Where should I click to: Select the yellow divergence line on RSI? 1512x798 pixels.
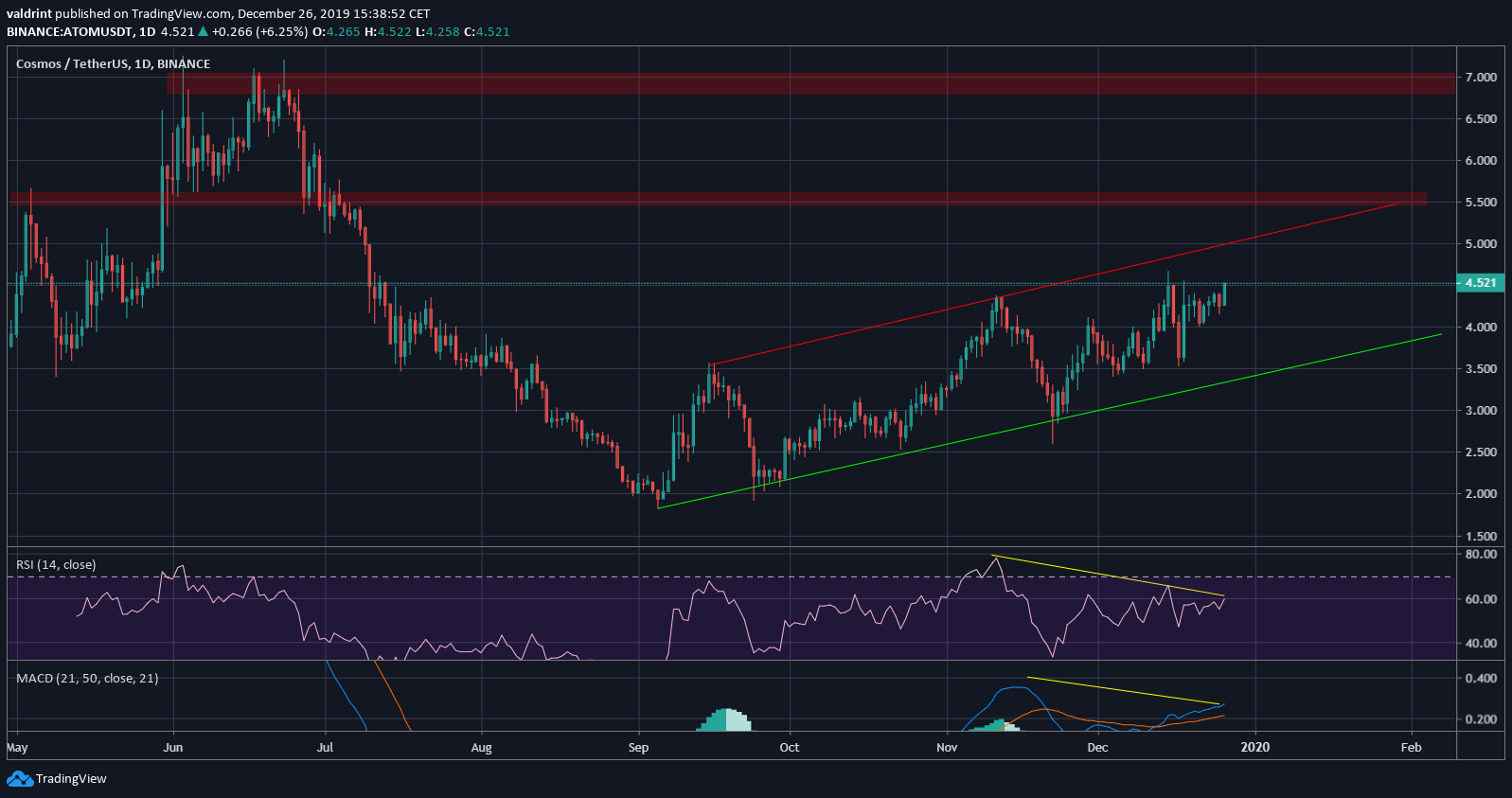[x=1108, y=576]
